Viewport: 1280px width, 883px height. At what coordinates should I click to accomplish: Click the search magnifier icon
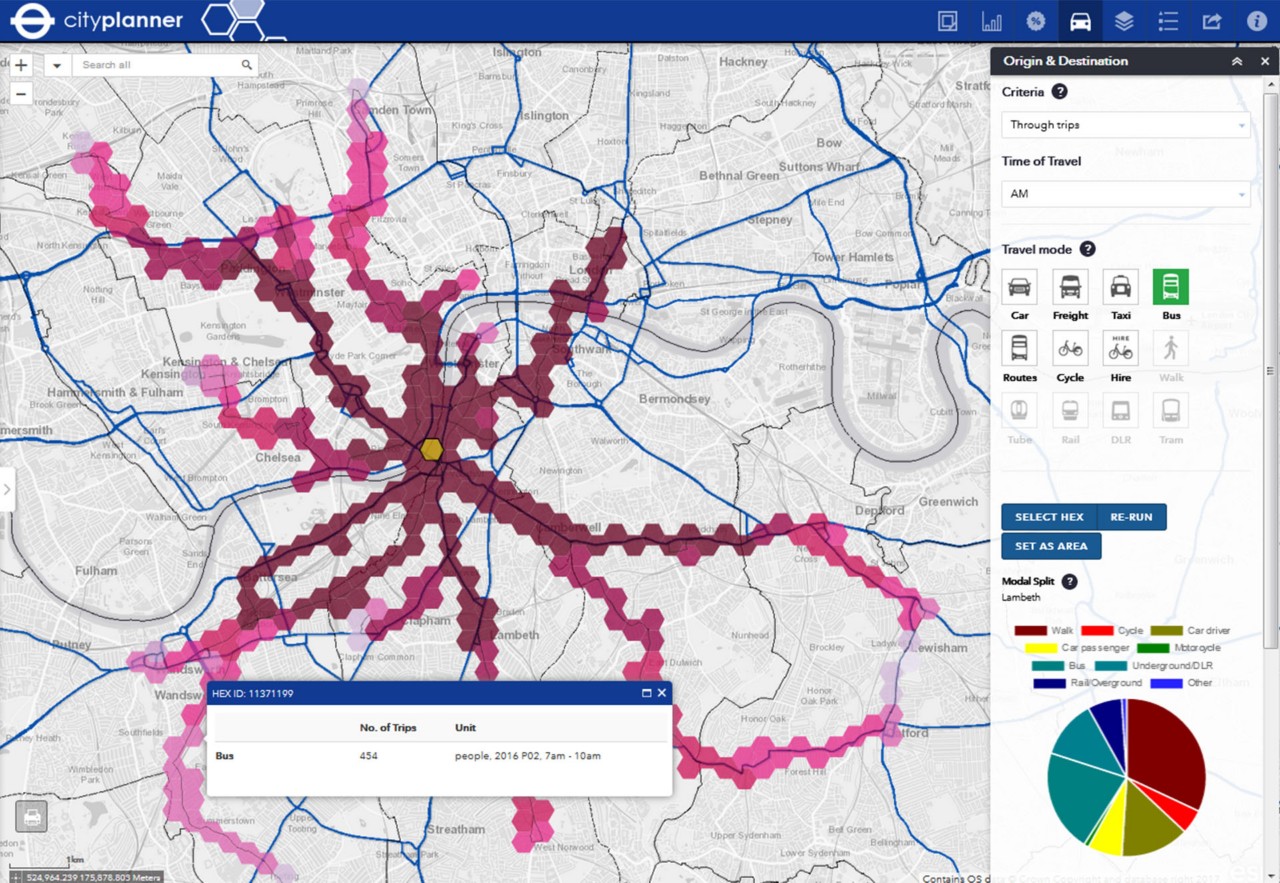247,65
